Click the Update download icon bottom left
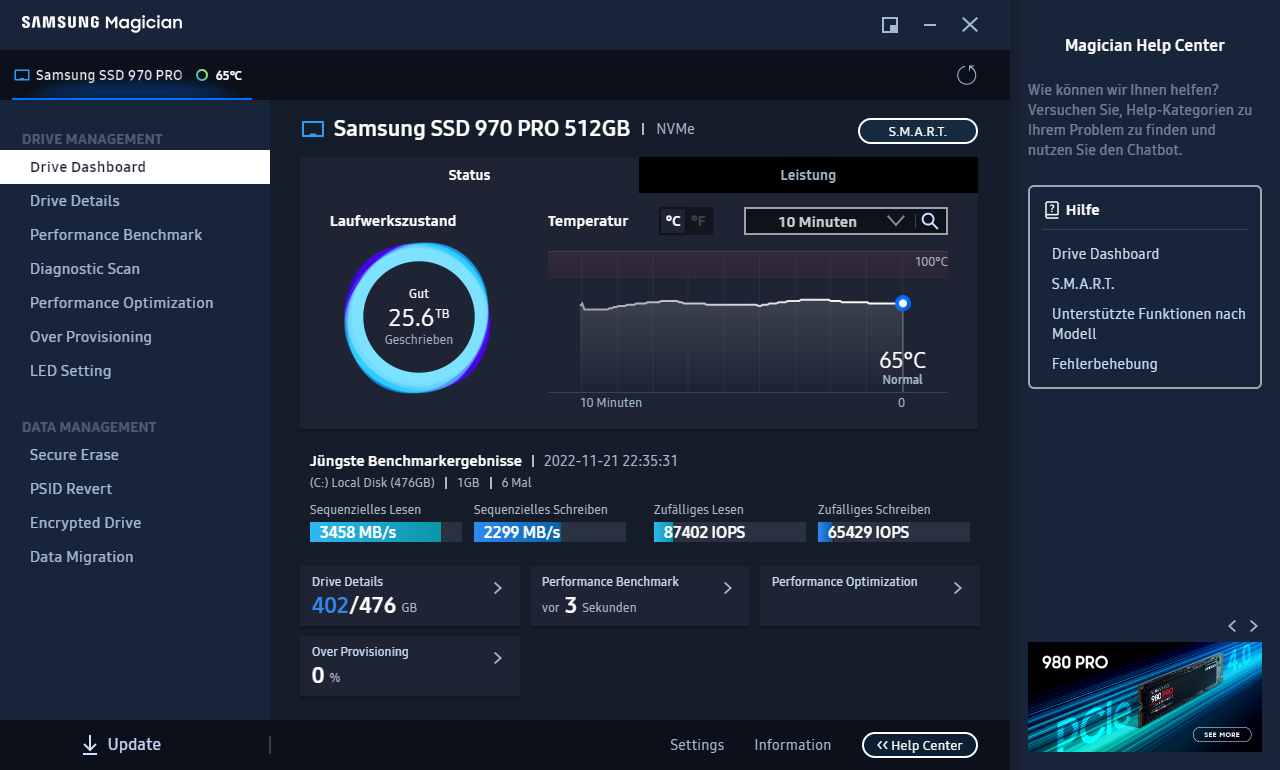The image size is (1280, 770). click(90, 744)
